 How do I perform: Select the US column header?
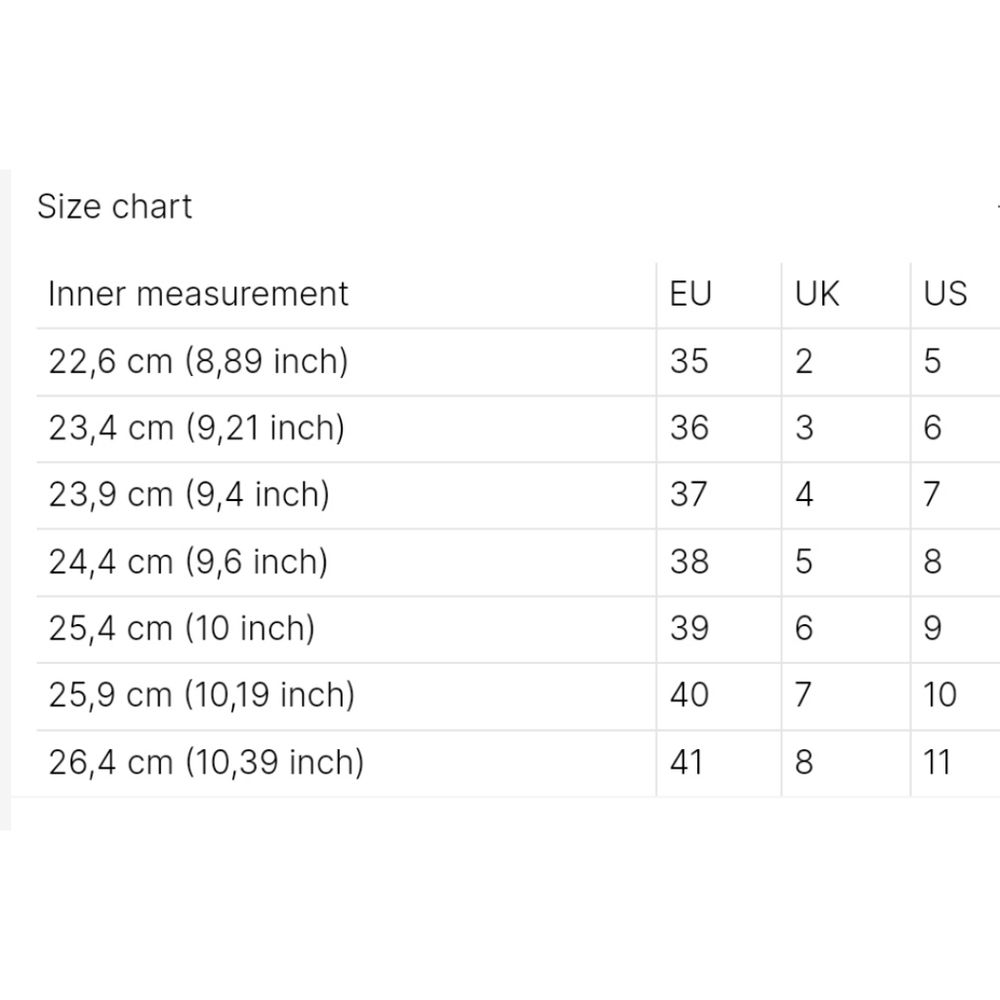tap(945, 294)
